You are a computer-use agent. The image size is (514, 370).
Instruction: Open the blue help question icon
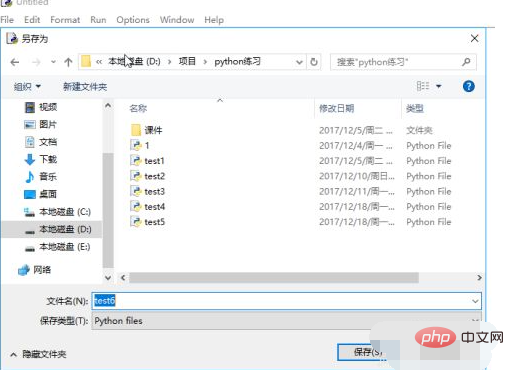[468, 87]
